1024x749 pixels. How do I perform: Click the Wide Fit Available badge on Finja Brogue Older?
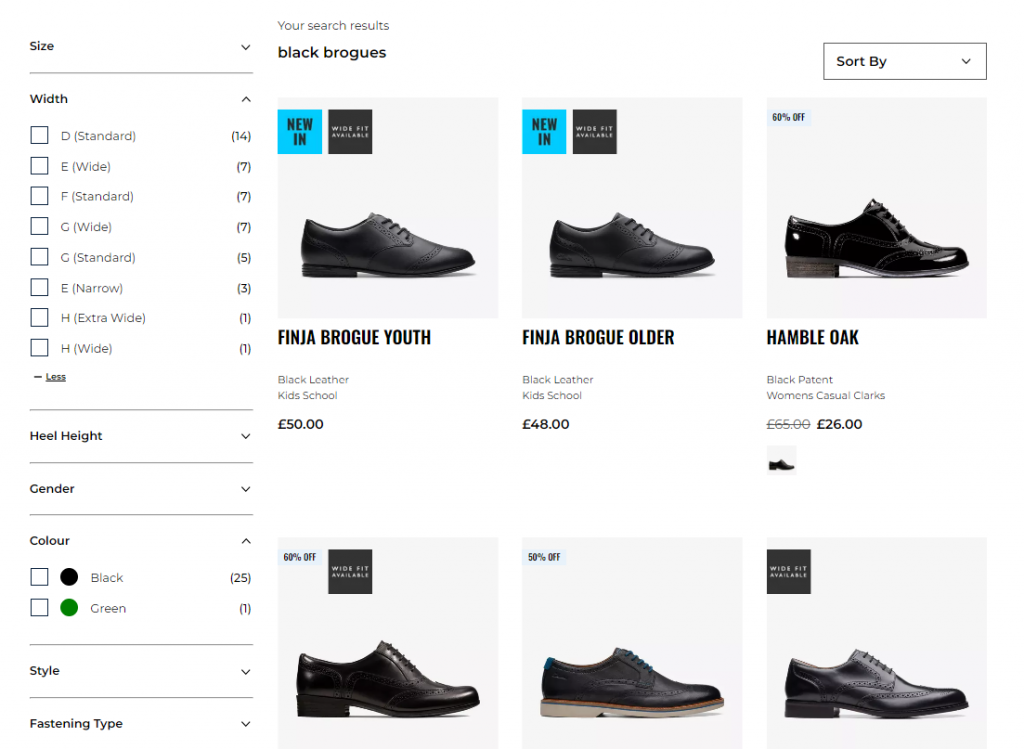(x=594, y=132)
